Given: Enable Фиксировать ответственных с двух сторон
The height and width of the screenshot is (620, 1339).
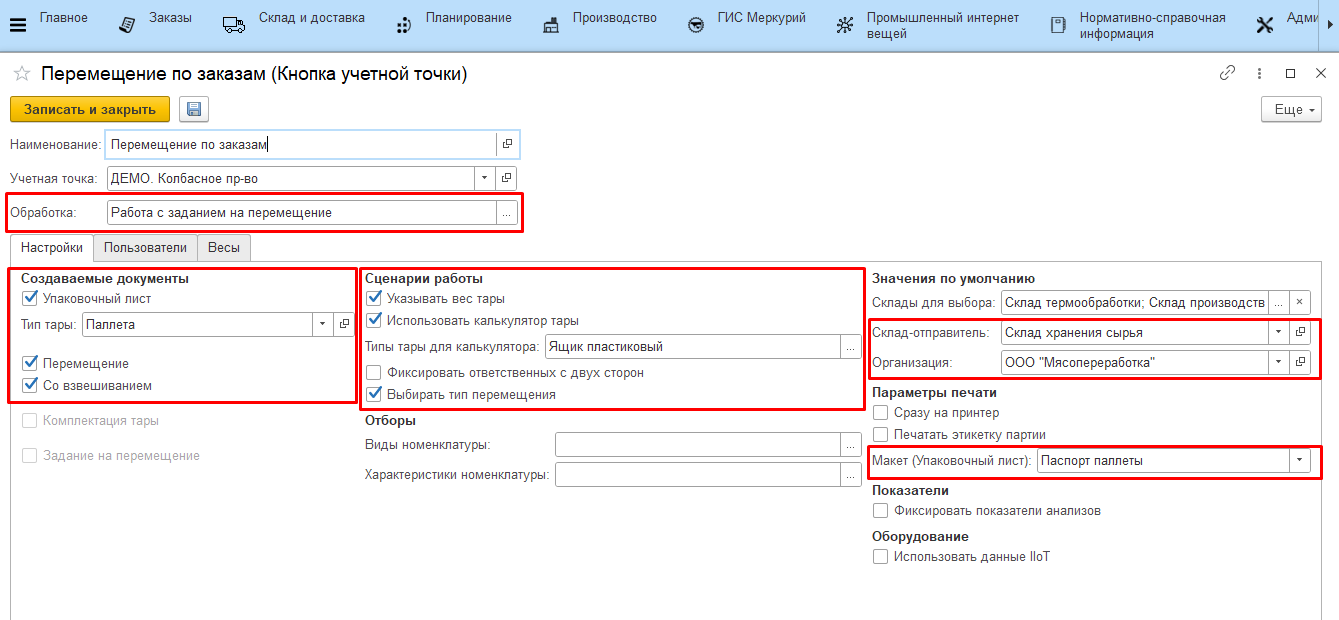Looking at the screenshot, I should pos(374,372).
